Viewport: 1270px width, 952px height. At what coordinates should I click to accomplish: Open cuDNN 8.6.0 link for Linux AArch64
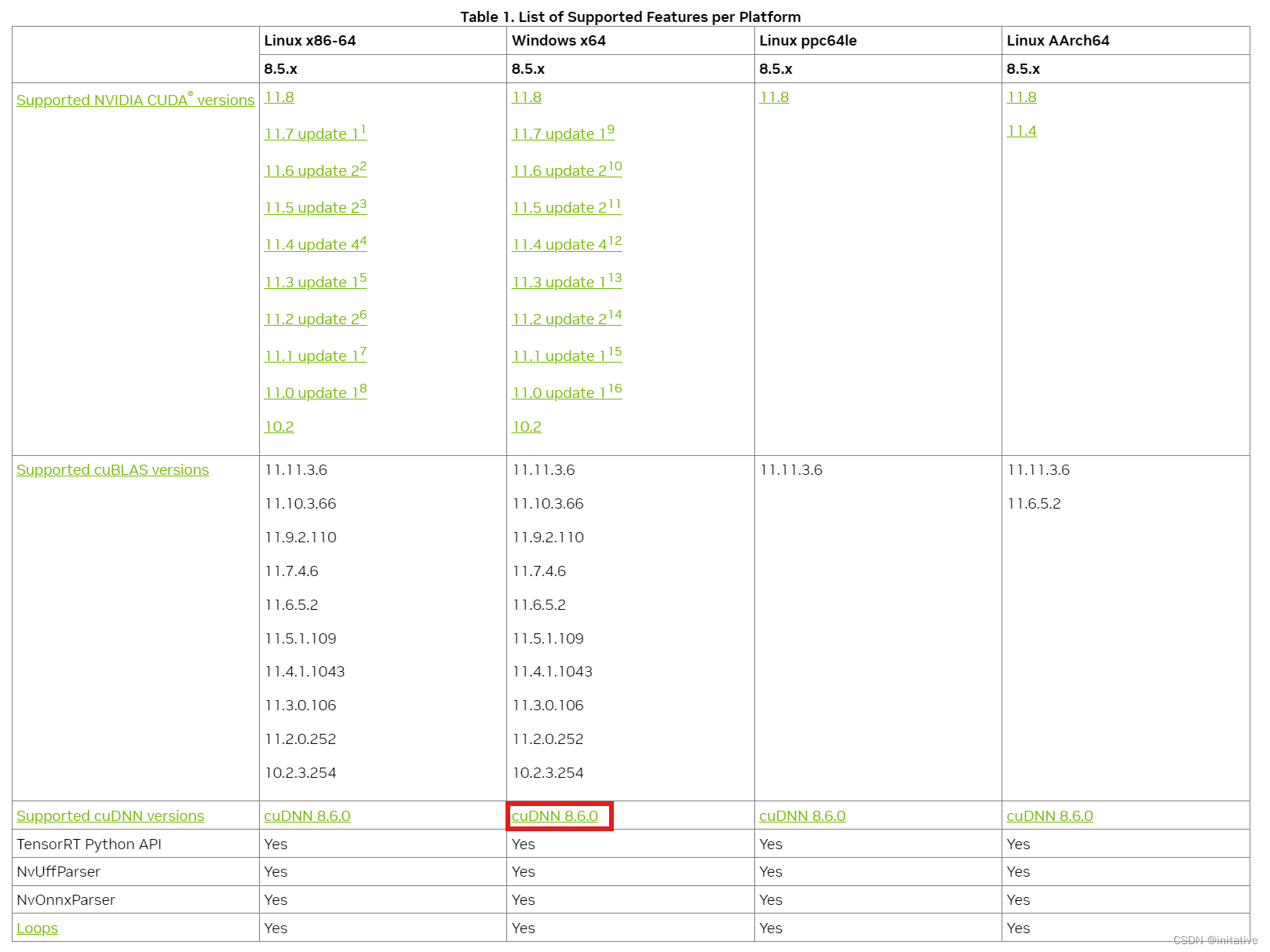tap(1049, 815)
